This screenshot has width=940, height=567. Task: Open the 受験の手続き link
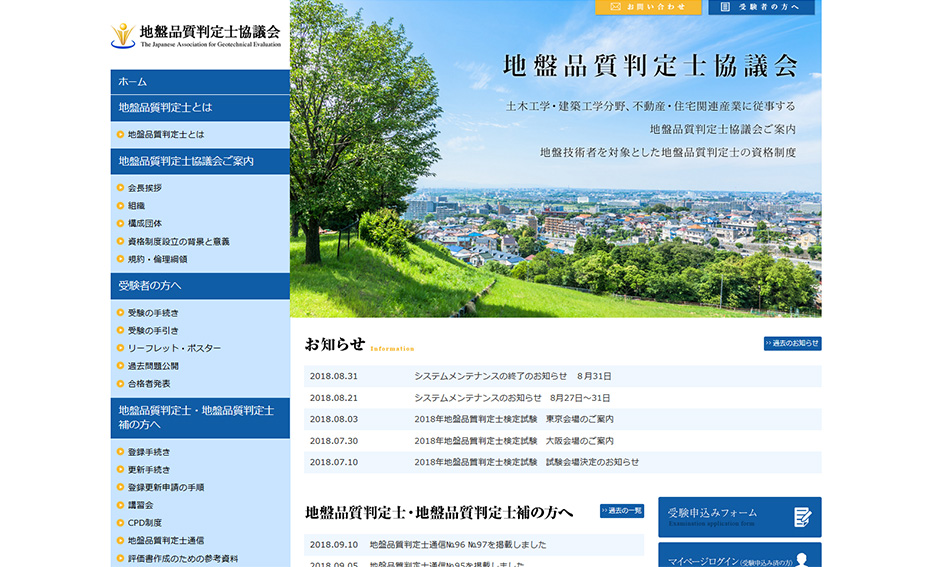153,313
